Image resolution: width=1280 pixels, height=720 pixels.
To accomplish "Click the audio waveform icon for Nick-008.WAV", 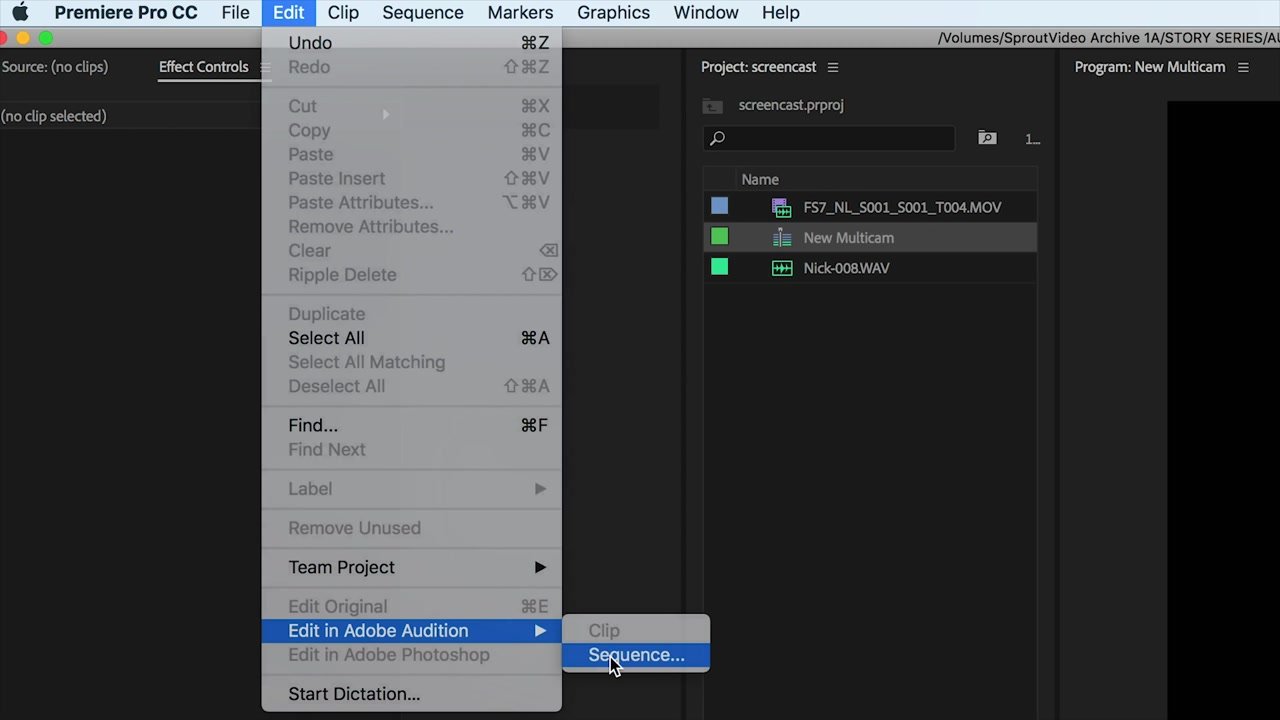I will point(782,268).
